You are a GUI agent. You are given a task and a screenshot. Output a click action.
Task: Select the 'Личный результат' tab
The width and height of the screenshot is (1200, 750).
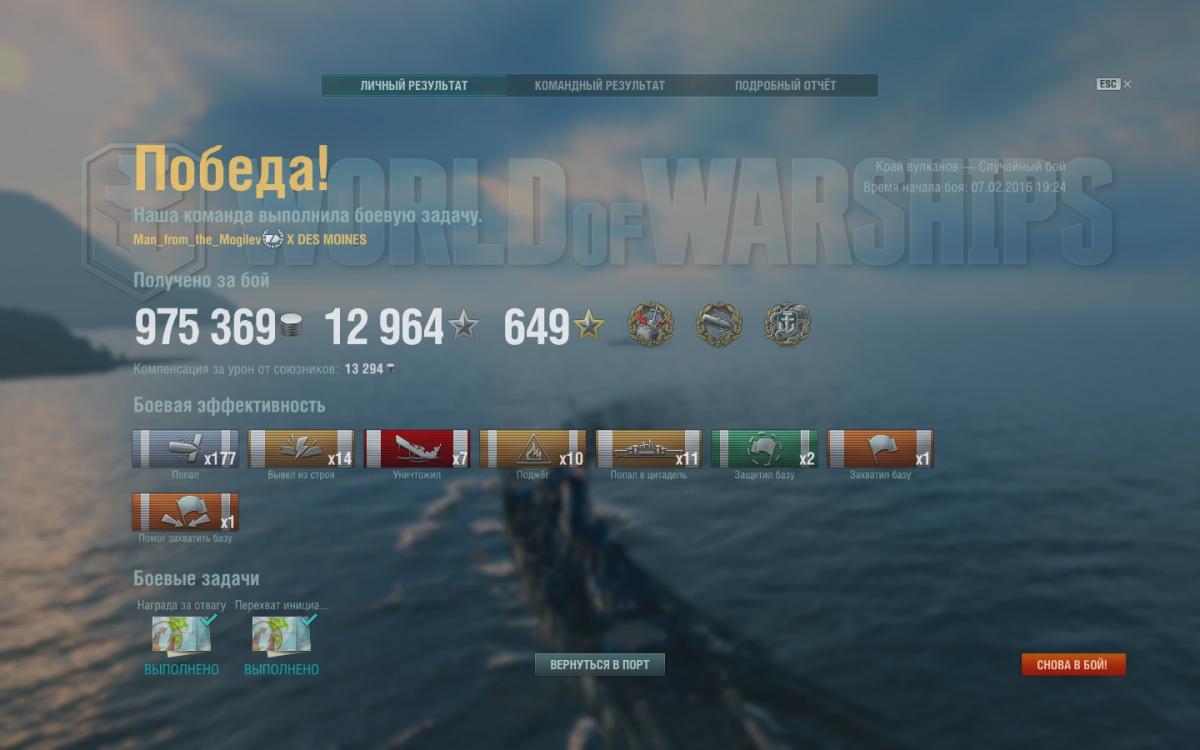[x=414, y=86]
